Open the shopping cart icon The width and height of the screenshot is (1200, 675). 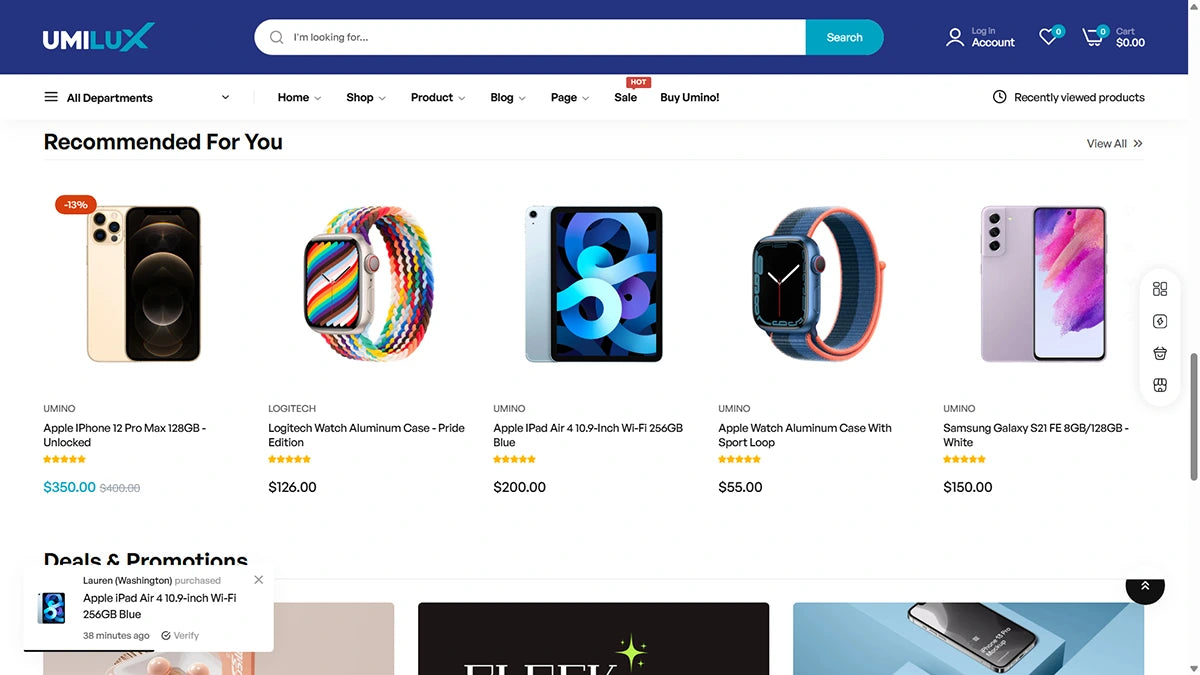(x=1093, y=38)
